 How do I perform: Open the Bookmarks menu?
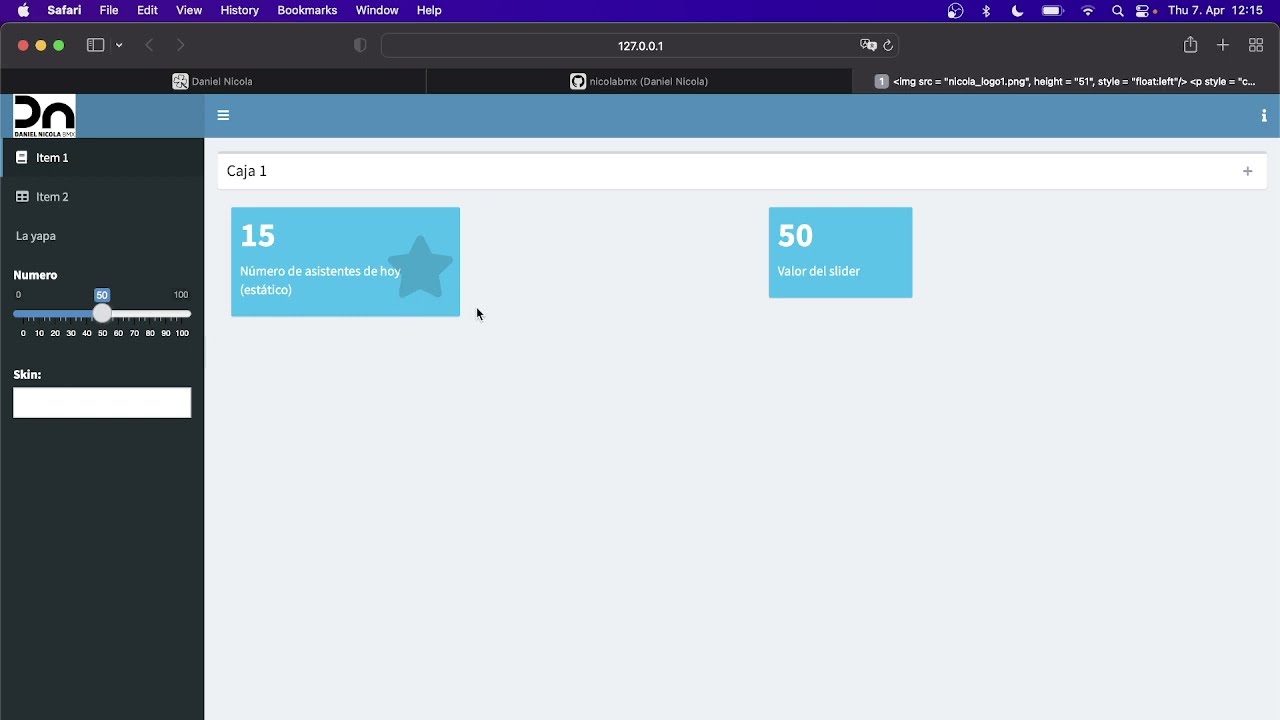[x=307, y=10]
